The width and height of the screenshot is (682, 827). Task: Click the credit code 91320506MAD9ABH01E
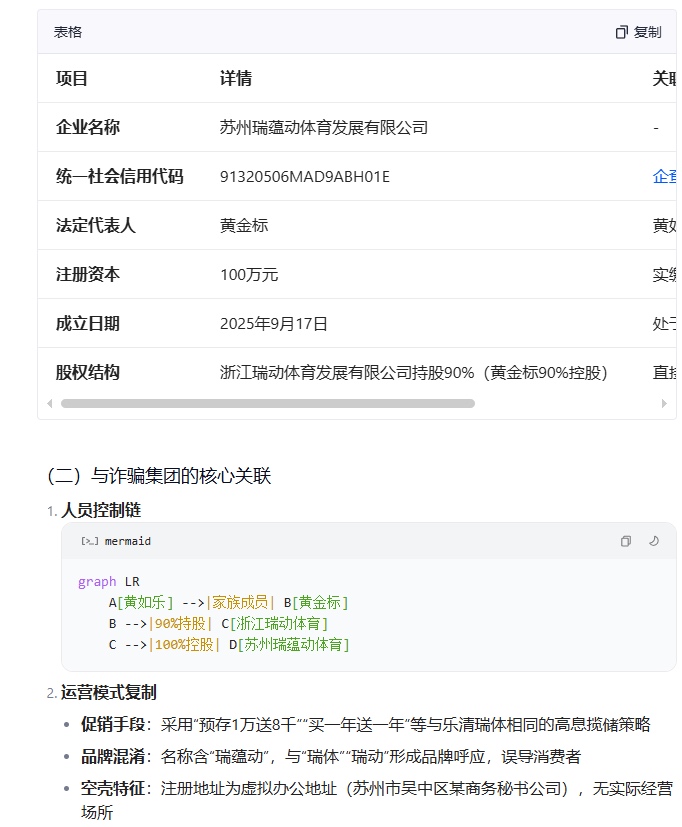pos(304,176)
